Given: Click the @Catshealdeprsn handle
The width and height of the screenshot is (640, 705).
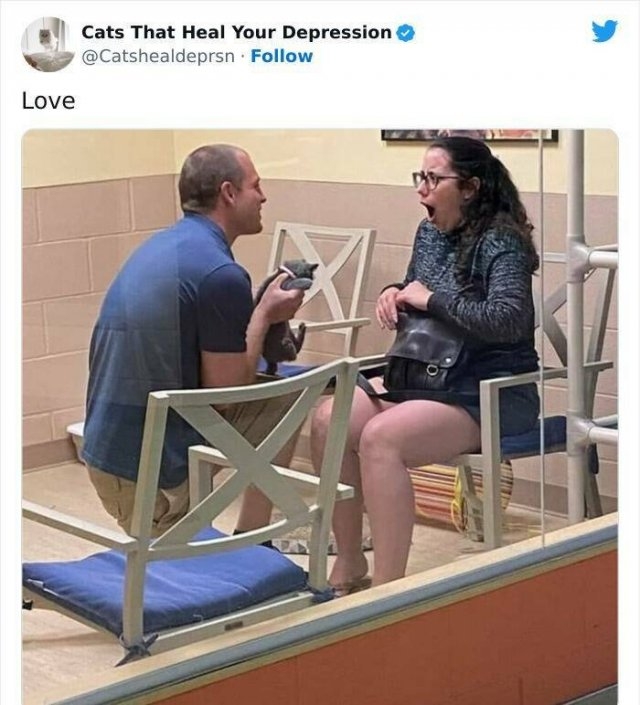Looking at the screenshot, I should click(x=158, y=57).
